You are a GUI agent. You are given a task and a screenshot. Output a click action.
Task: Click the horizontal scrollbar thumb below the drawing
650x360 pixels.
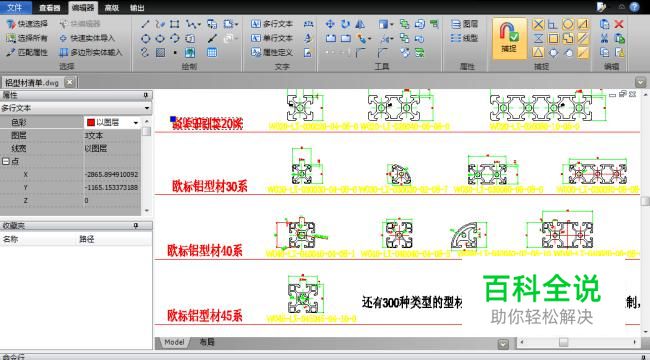pos(563,342)
